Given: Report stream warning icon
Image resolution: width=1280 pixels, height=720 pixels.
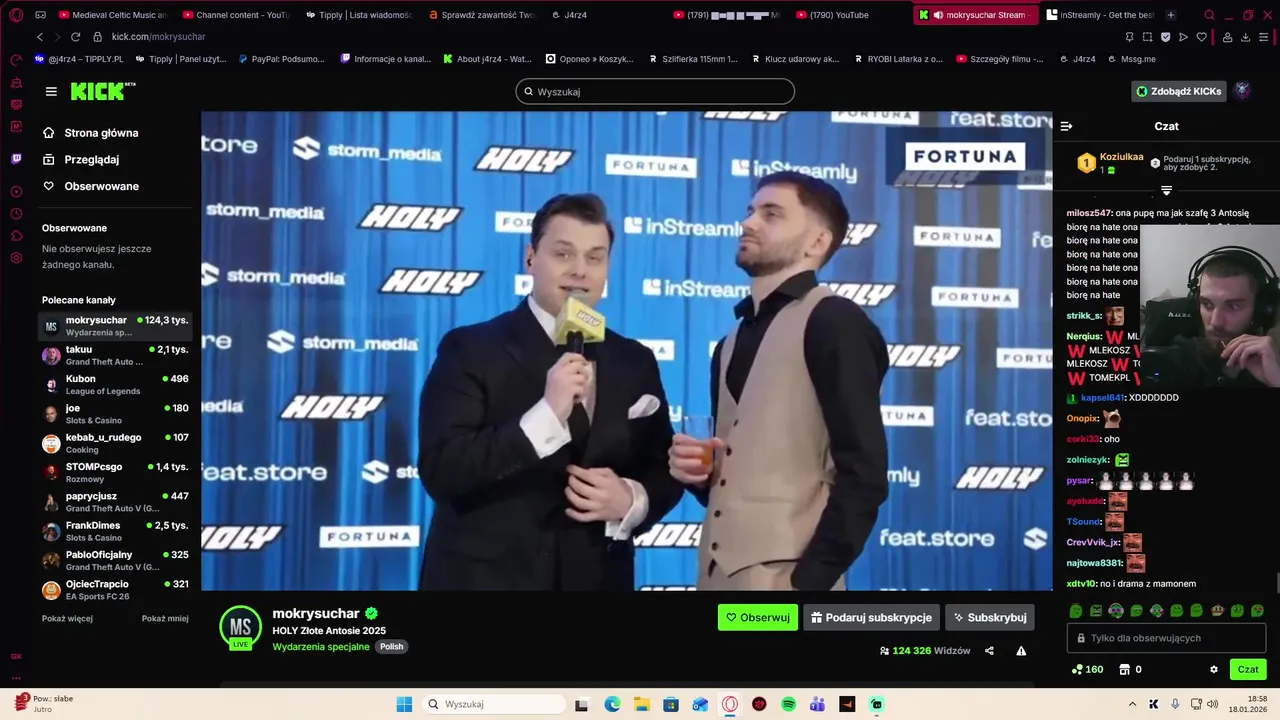Looking at the screenshot, I should pyautogui.click(x=1021, y=651).
